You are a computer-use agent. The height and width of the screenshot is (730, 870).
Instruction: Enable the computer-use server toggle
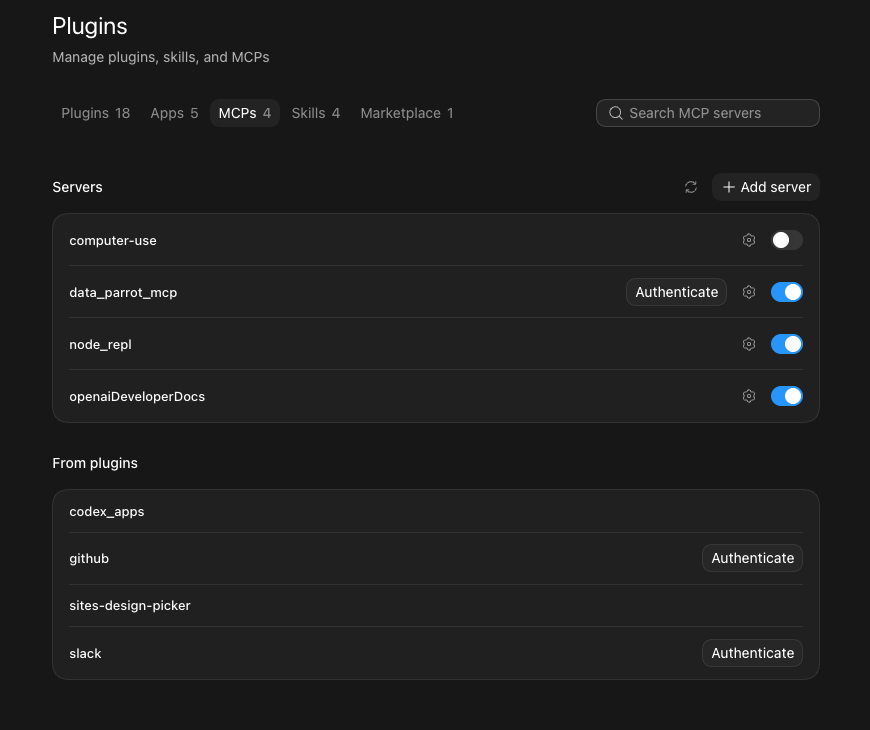787,240
